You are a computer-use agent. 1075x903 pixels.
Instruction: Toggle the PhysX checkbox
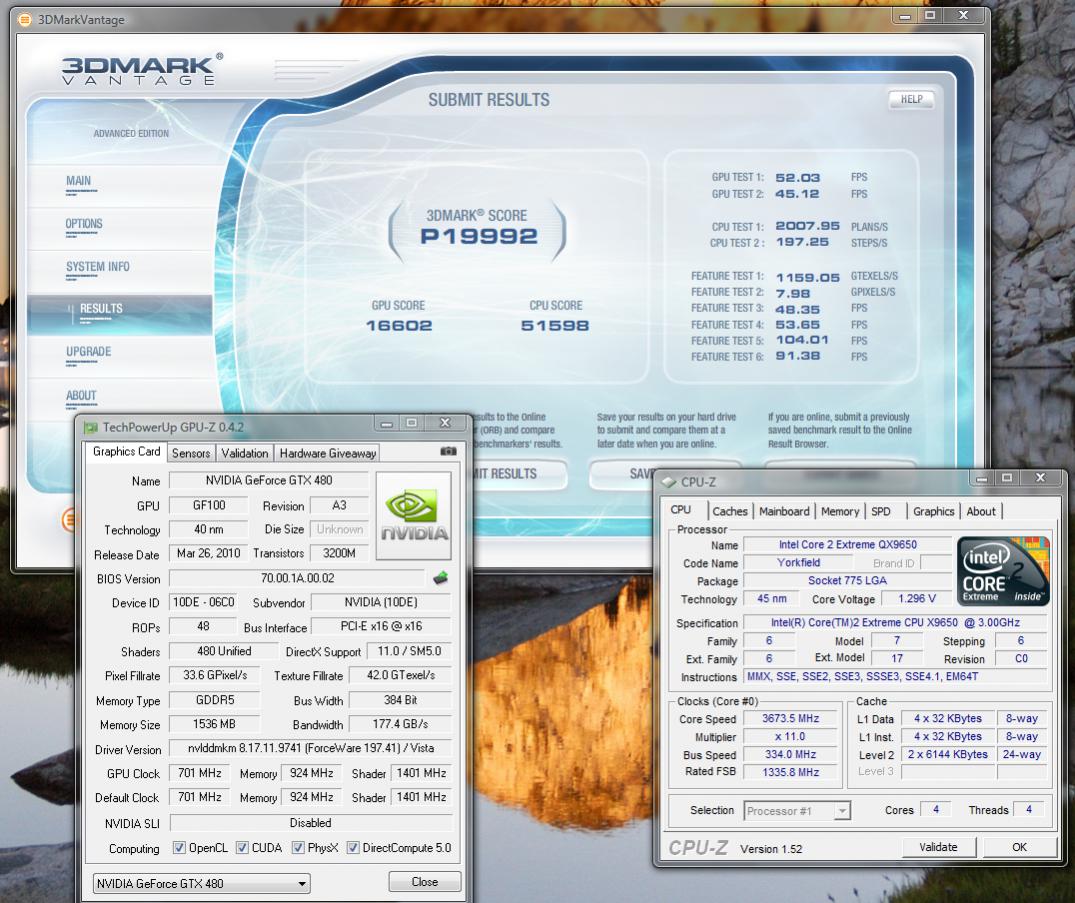298,847
